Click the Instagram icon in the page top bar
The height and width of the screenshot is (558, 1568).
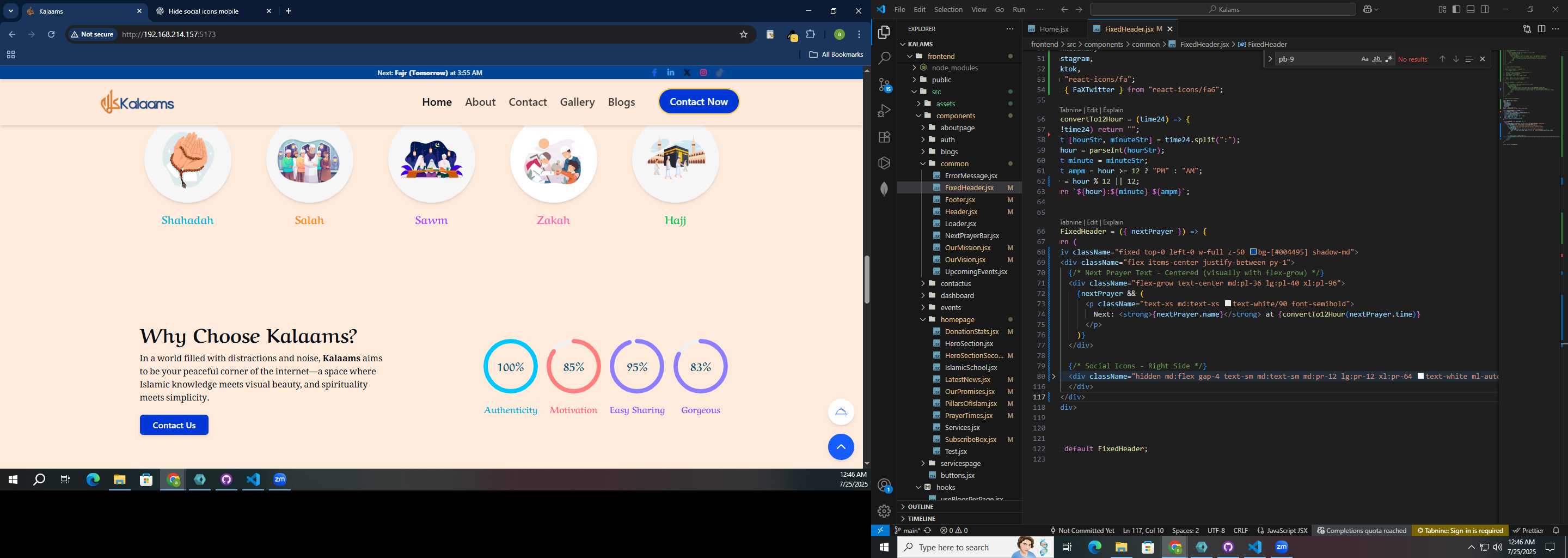[x=703, y=72]
